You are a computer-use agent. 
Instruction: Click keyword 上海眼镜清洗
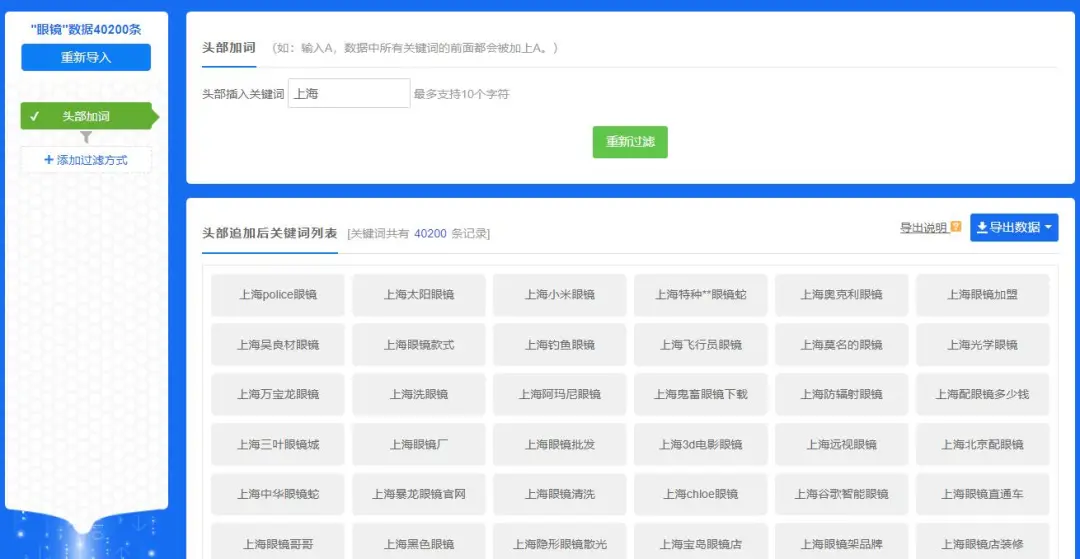[x=560, y=494]
